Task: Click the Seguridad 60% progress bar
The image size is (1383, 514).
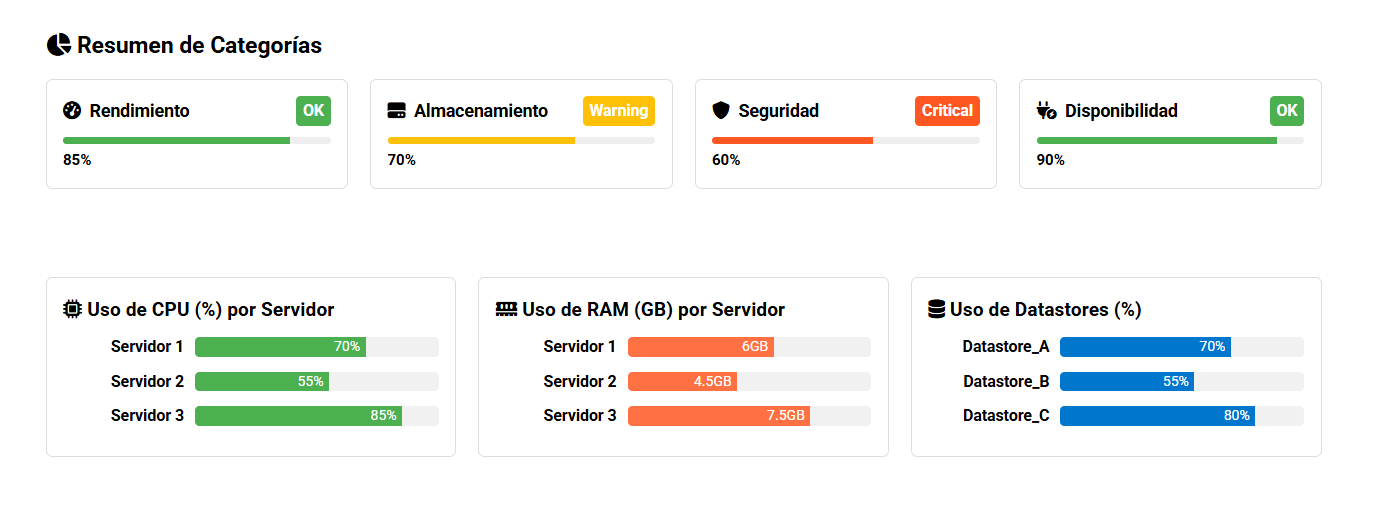Action: pyautogui.click(x=846, y=141)
